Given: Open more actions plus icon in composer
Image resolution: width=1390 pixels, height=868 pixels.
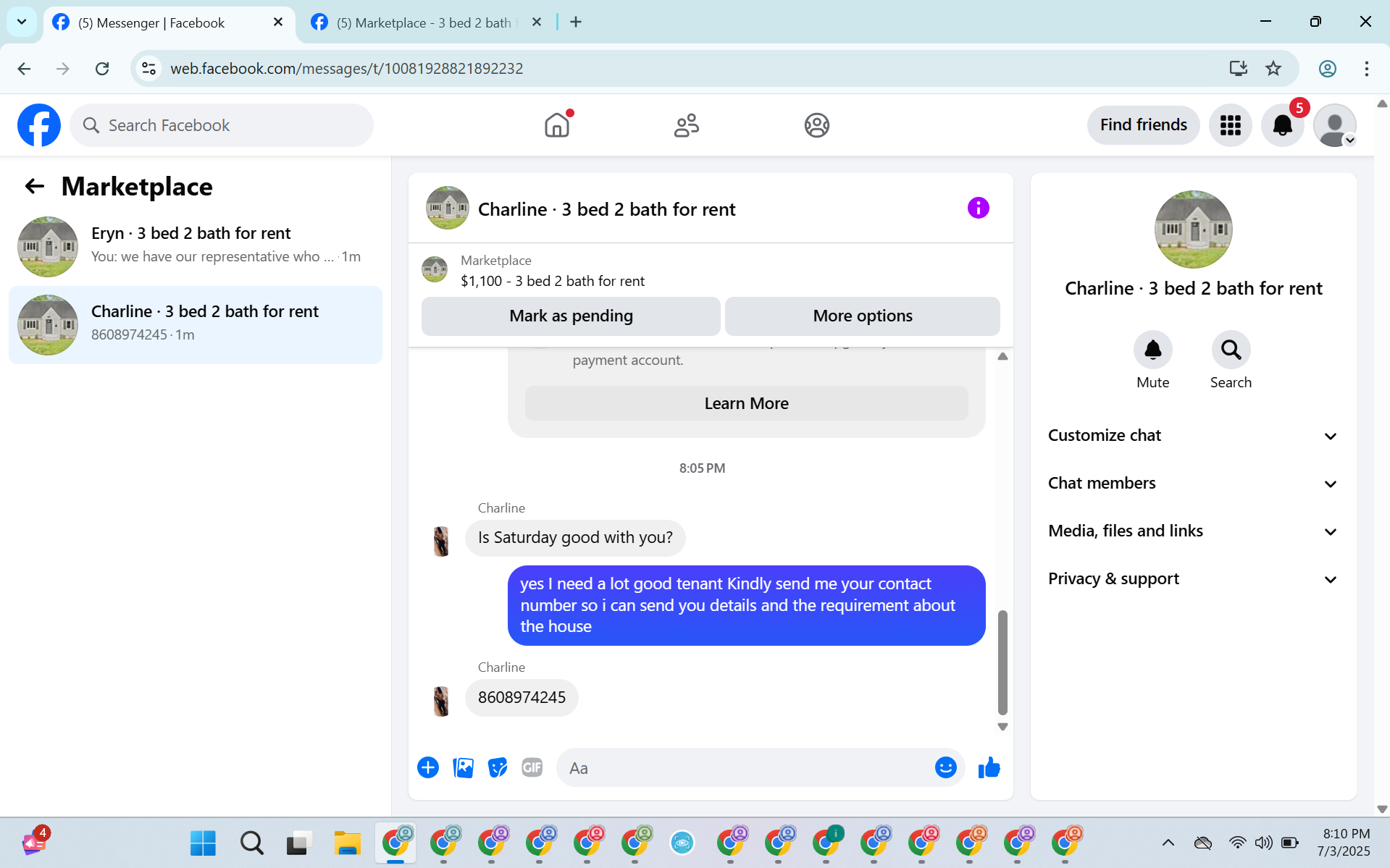Looking at the screenshot, I should (428, 767).
